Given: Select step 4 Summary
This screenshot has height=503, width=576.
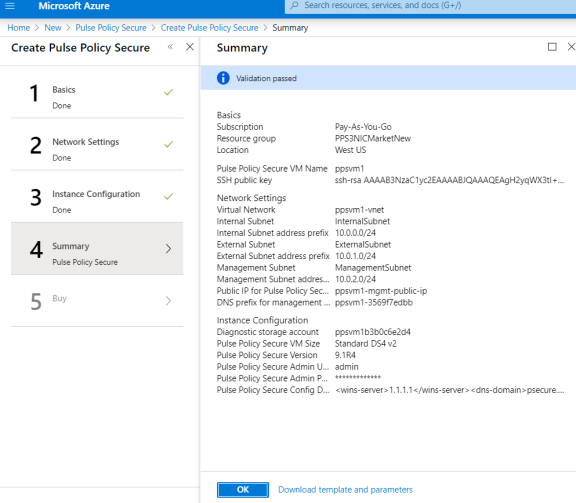Looking at the screenshot, I should pyautogui.click(x=97, y=248).
